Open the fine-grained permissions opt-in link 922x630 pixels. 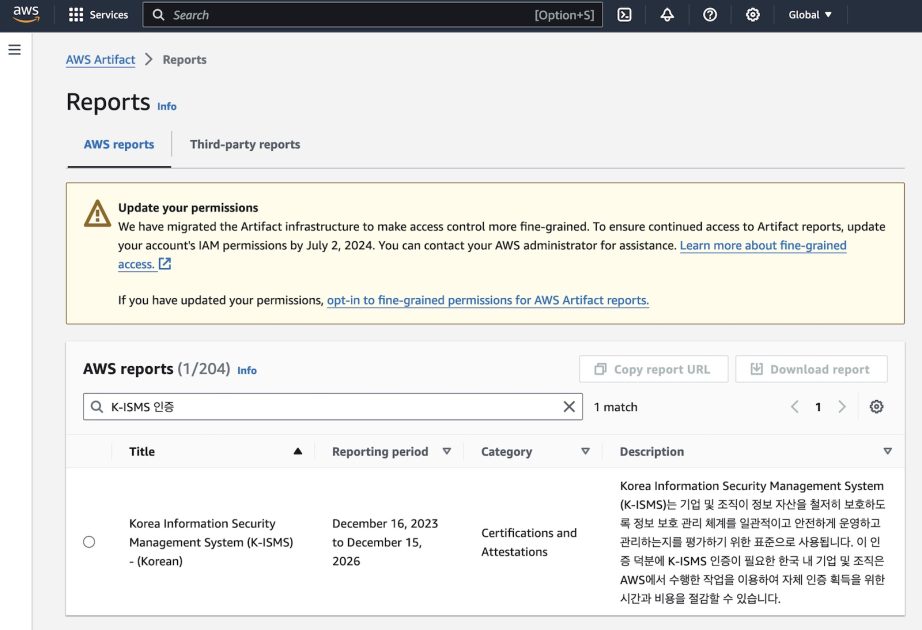pos(487,299)
